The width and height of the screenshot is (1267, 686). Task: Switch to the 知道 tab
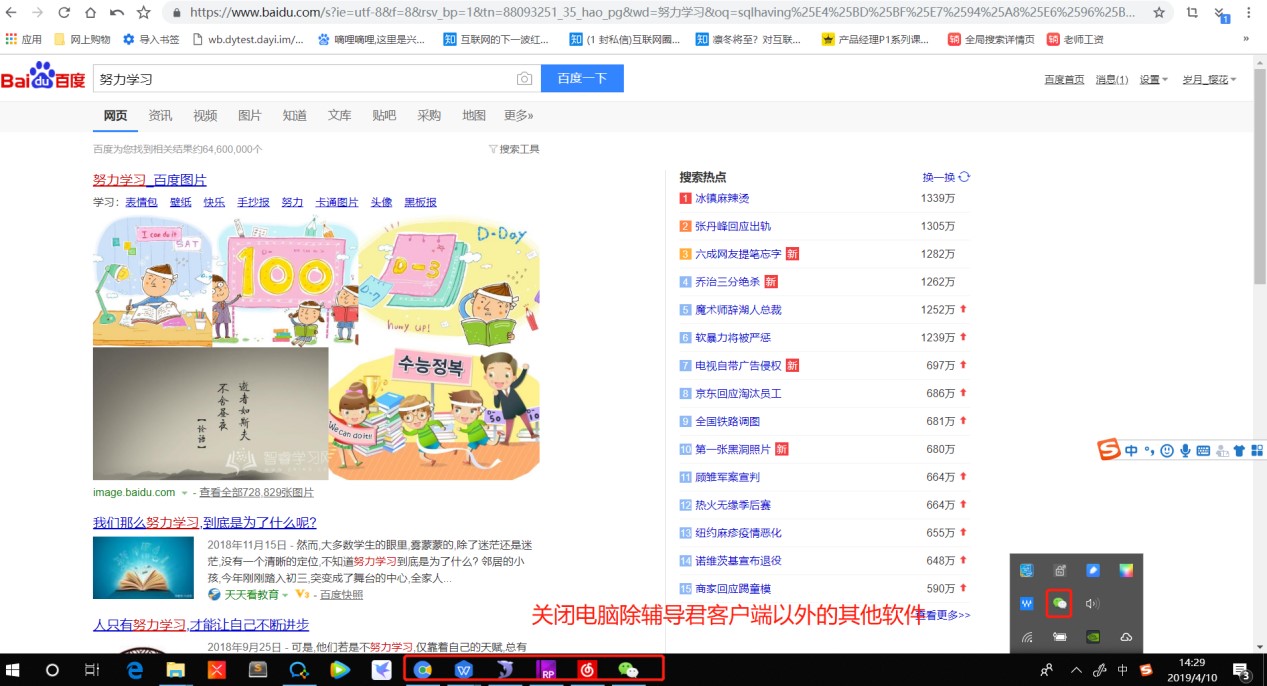[295, 116]
